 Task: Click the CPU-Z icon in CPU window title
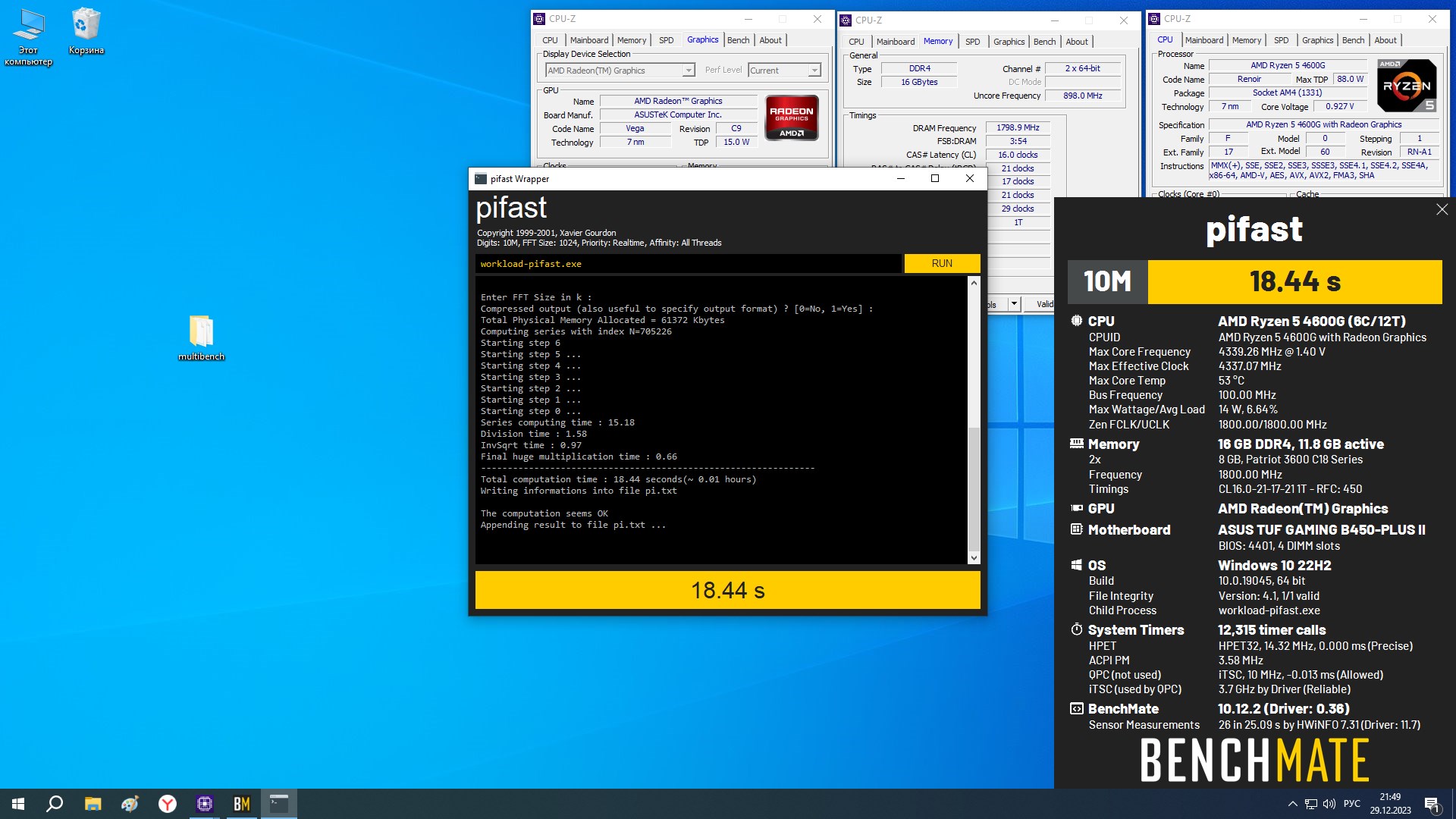pos(1154,19)
